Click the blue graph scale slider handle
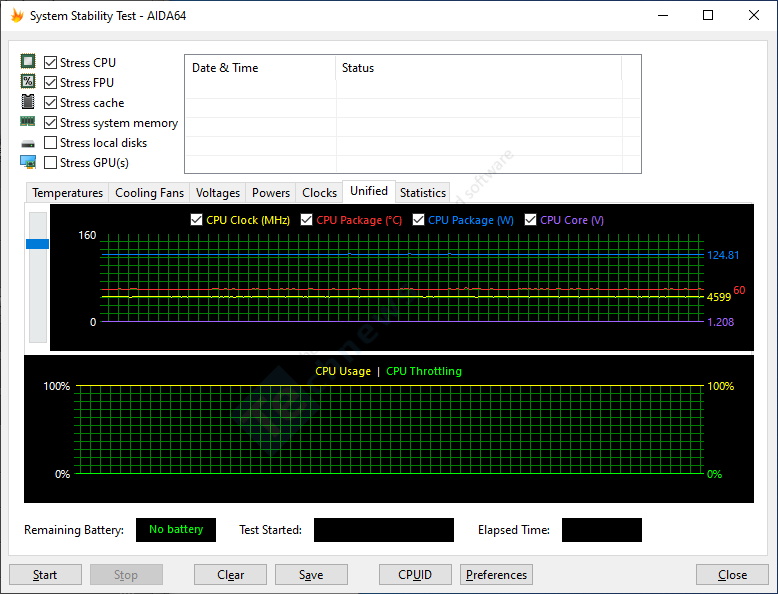This screenshot has width=778, height=594. point(37,244)
